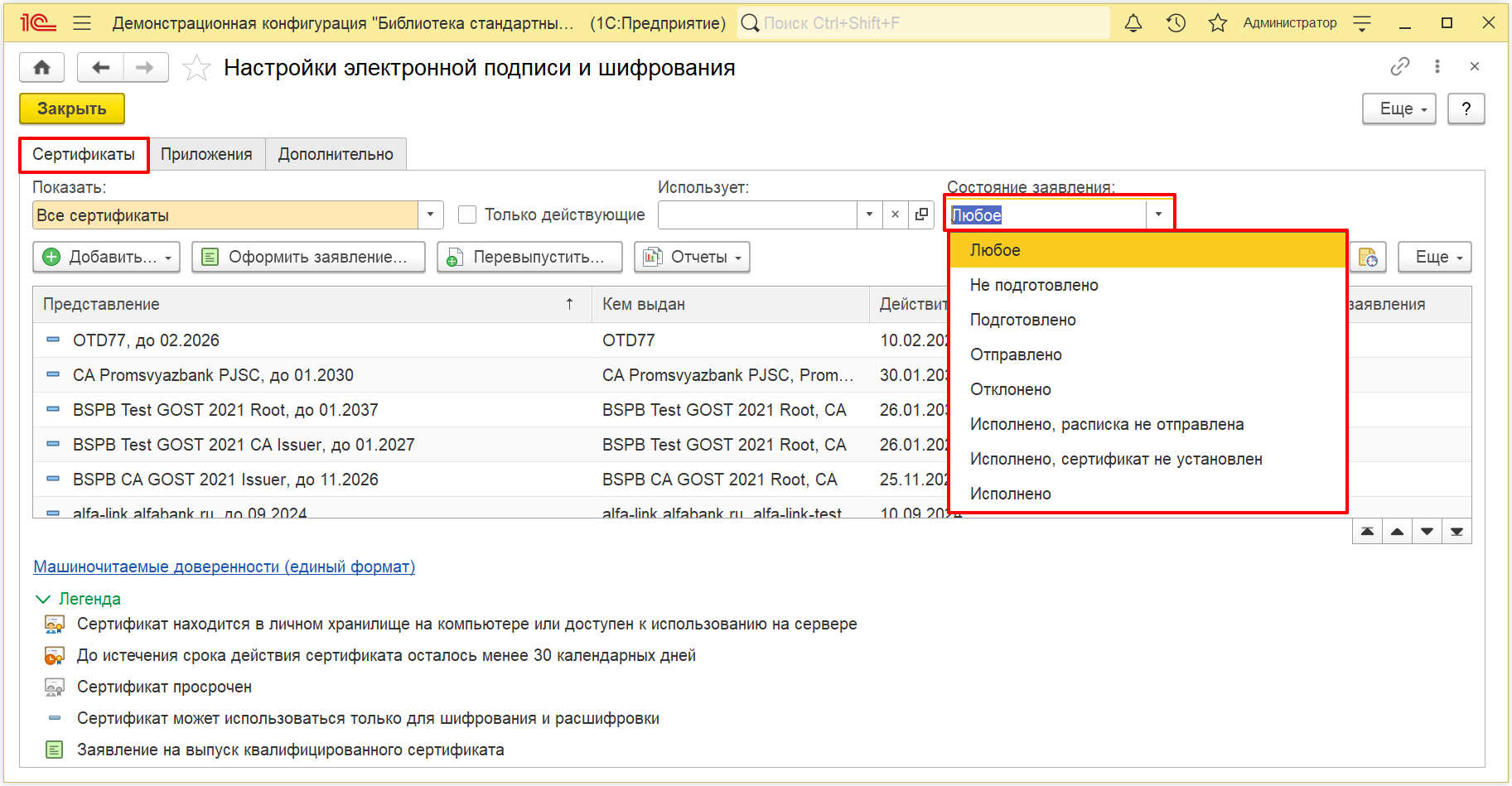Switch to the Сертификаты tab
Viewport: 1512px width, 786px height.
coord(84,155)
